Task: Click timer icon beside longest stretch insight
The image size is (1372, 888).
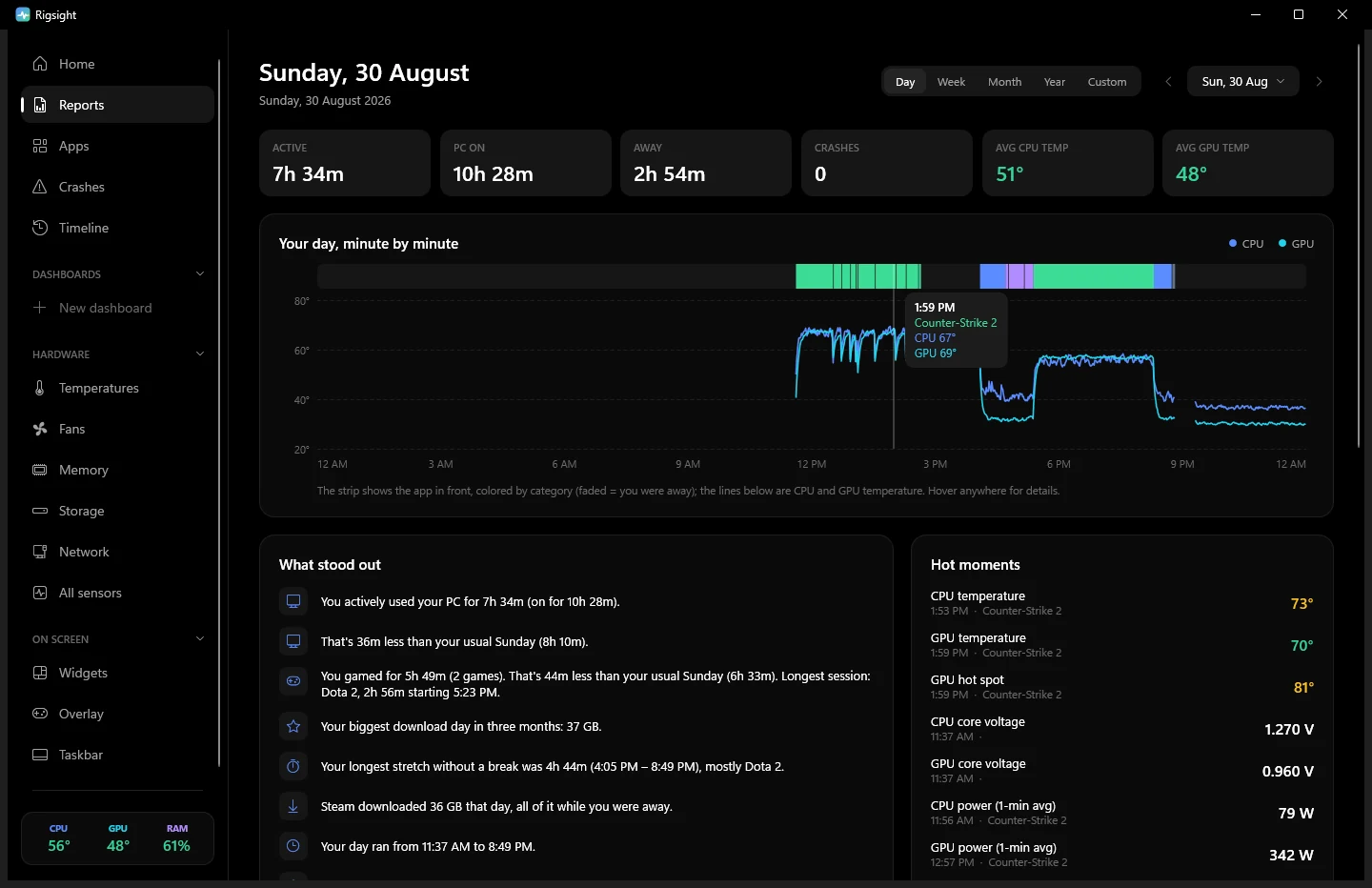Action: (293, 766)
